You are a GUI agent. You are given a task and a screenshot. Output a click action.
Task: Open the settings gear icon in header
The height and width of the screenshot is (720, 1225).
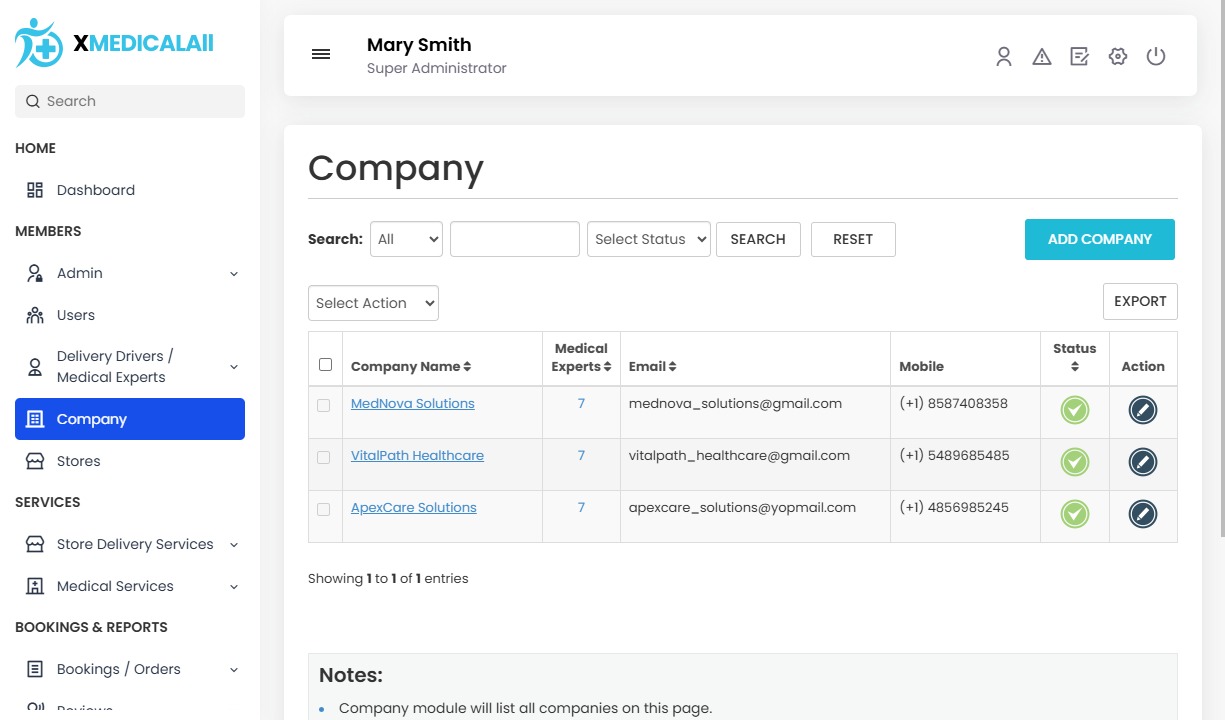1118,57
